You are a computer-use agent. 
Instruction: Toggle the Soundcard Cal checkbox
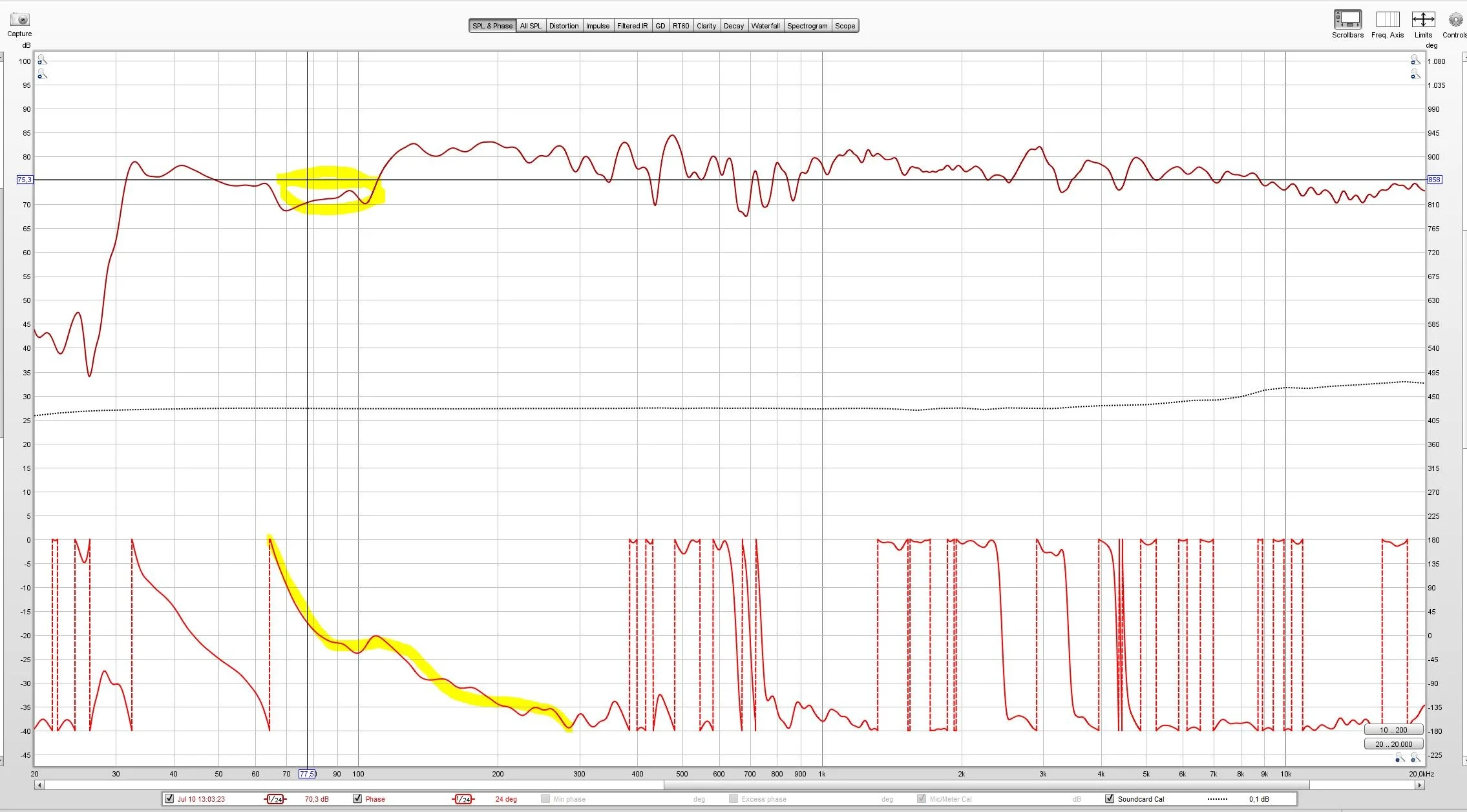coord(1110,798)
